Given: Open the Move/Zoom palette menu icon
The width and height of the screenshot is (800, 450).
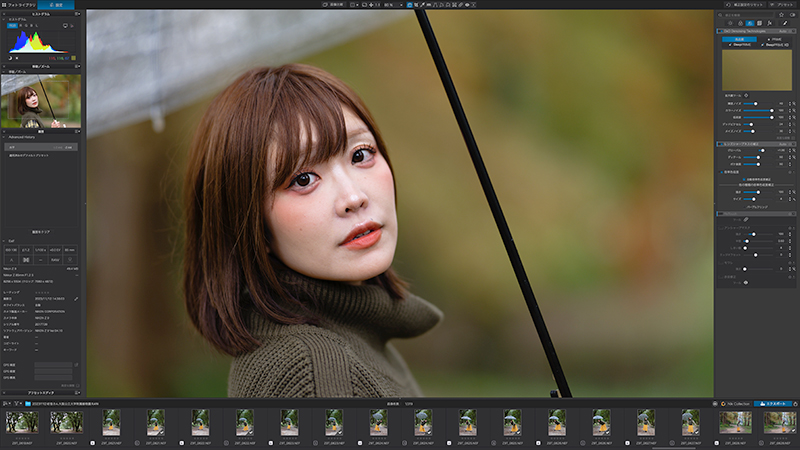Looking at the screenshot, I should pyautogui.click(x=78, y=66).
